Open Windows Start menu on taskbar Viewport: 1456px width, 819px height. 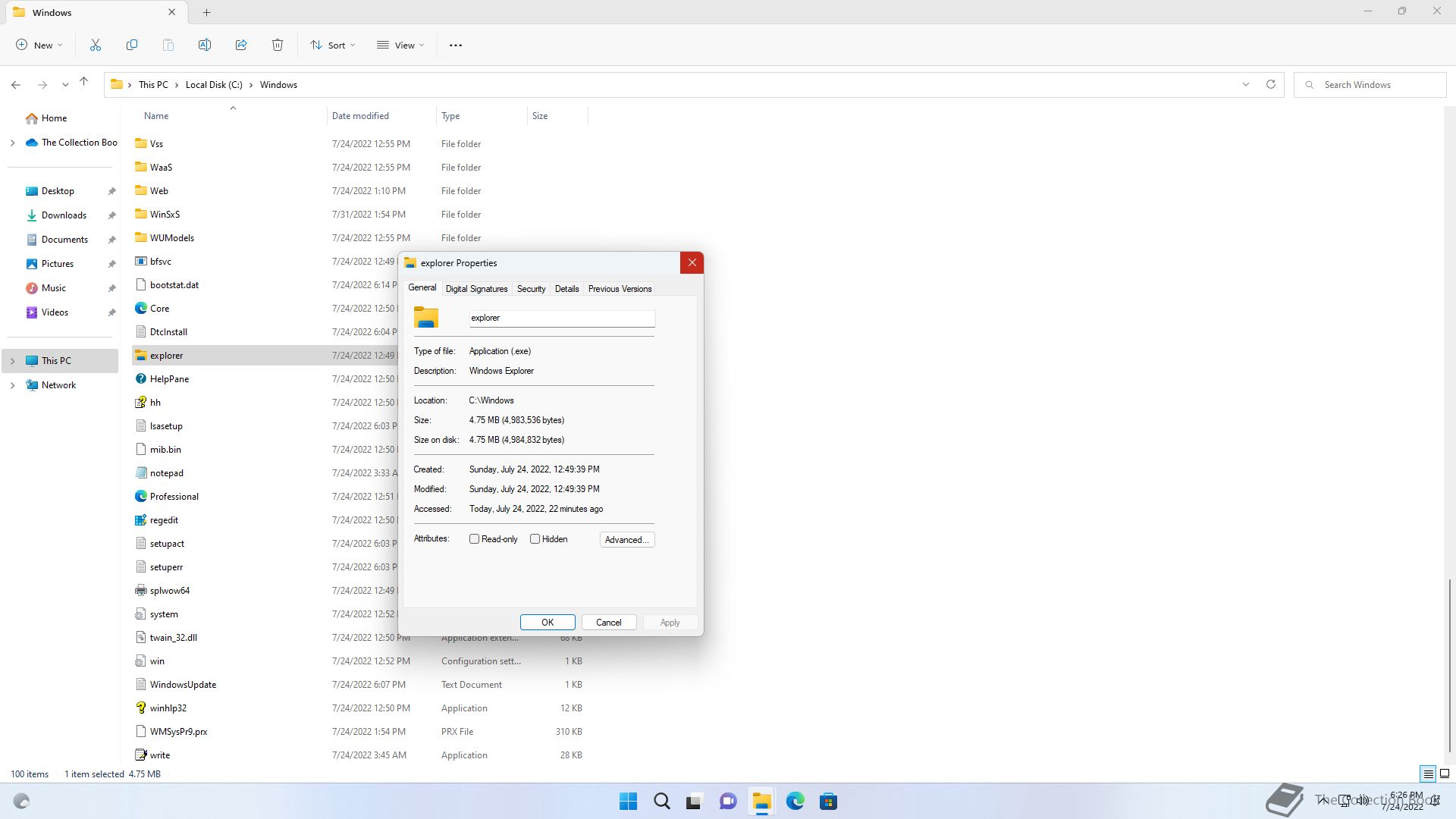pyautogui.click(x=629, y=802)
